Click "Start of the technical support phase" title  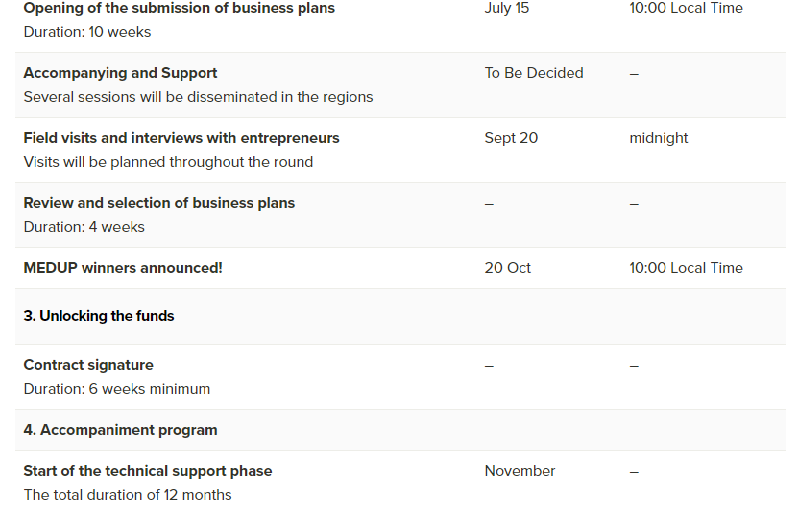tap(148, 471)
